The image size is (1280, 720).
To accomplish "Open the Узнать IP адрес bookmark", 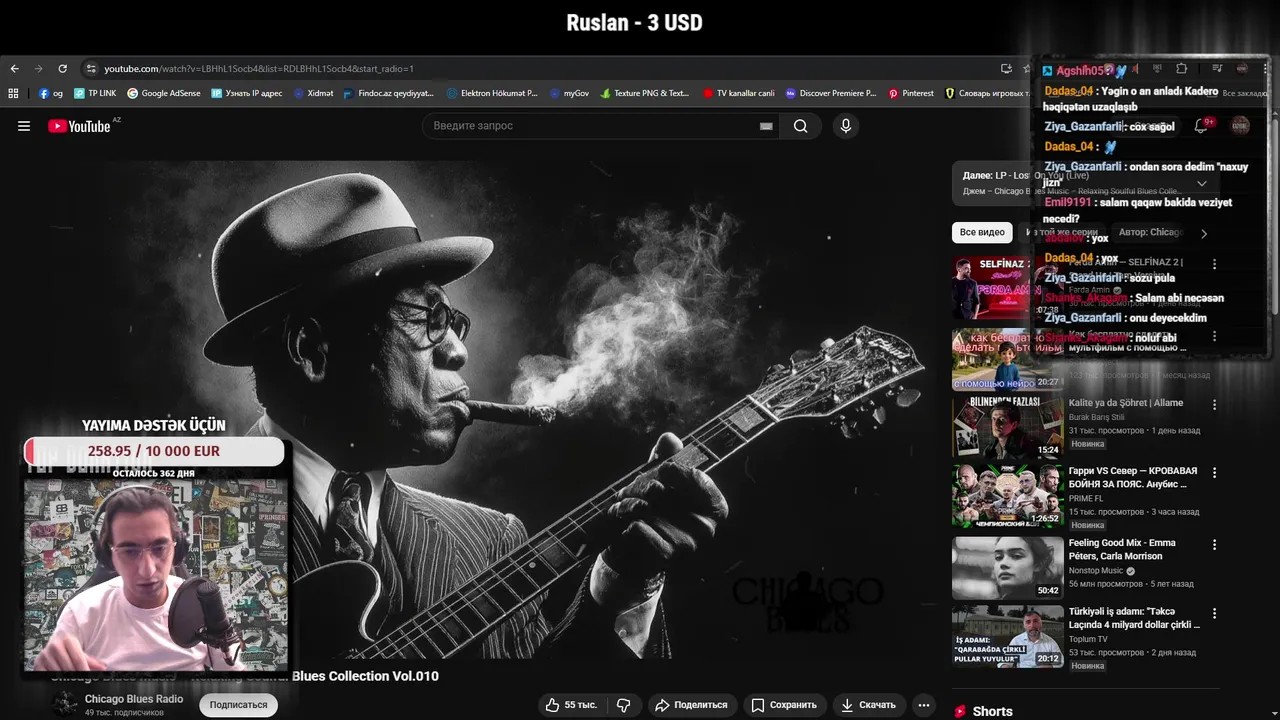I will point(246,93).
